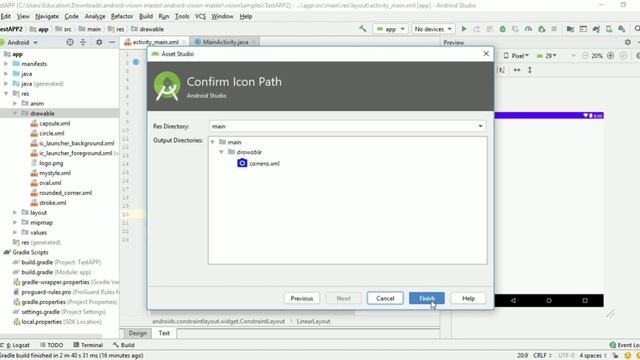Click the Stop toolbar icon
The width and height of the screenshot is (640, 360).
tap(554, 29)
